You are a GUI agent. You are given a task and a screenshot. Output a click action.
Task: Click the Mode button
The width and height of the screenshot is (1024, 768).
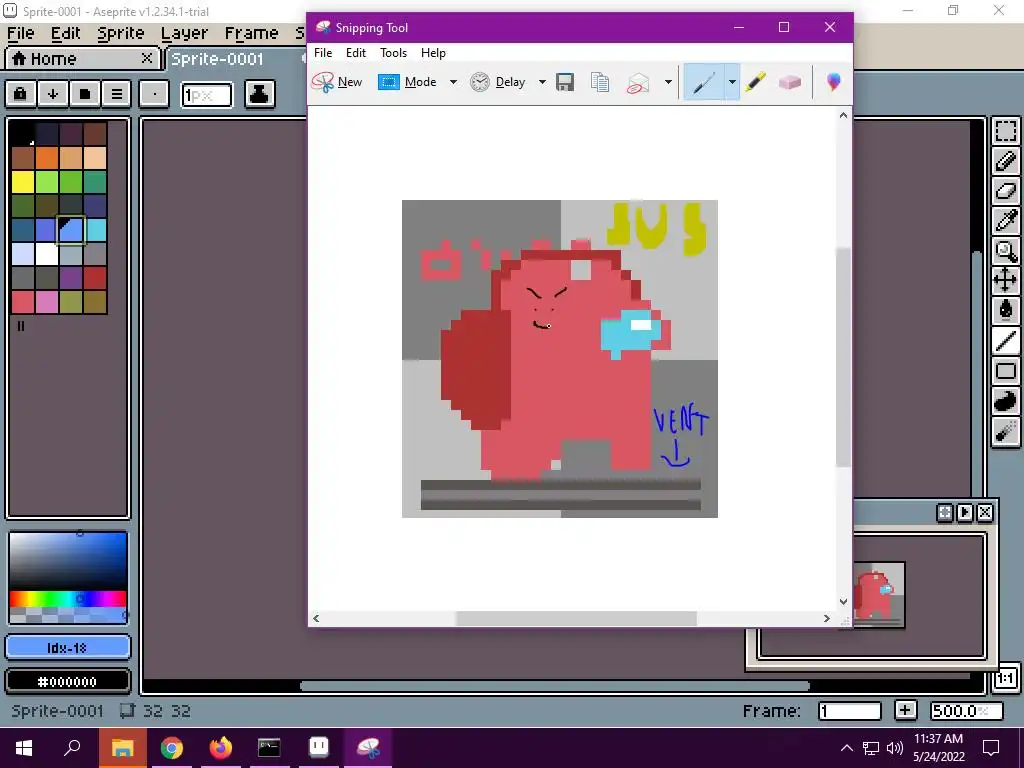tap(408, 82)
